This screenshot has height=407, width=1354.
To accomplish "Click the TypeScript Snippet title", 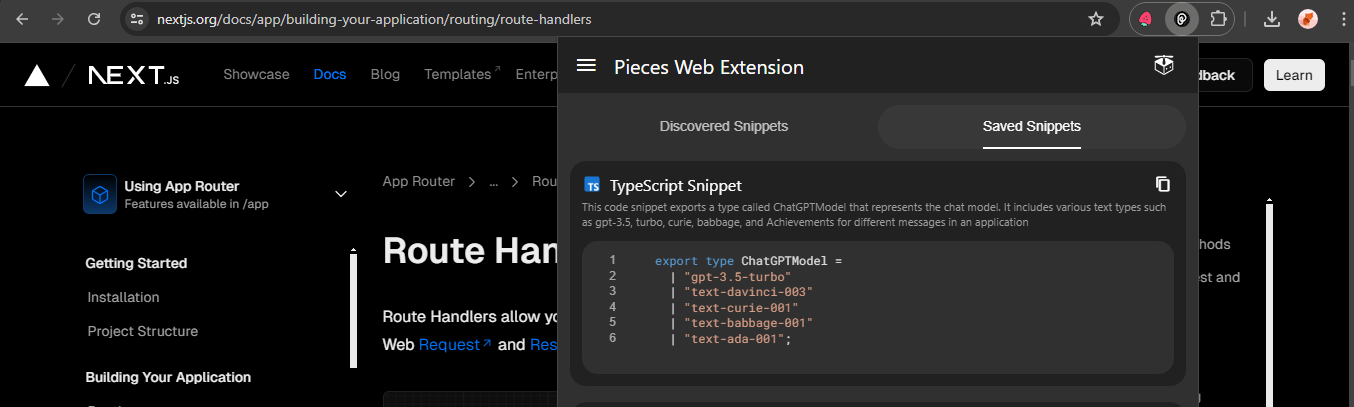I will [676, 185].
